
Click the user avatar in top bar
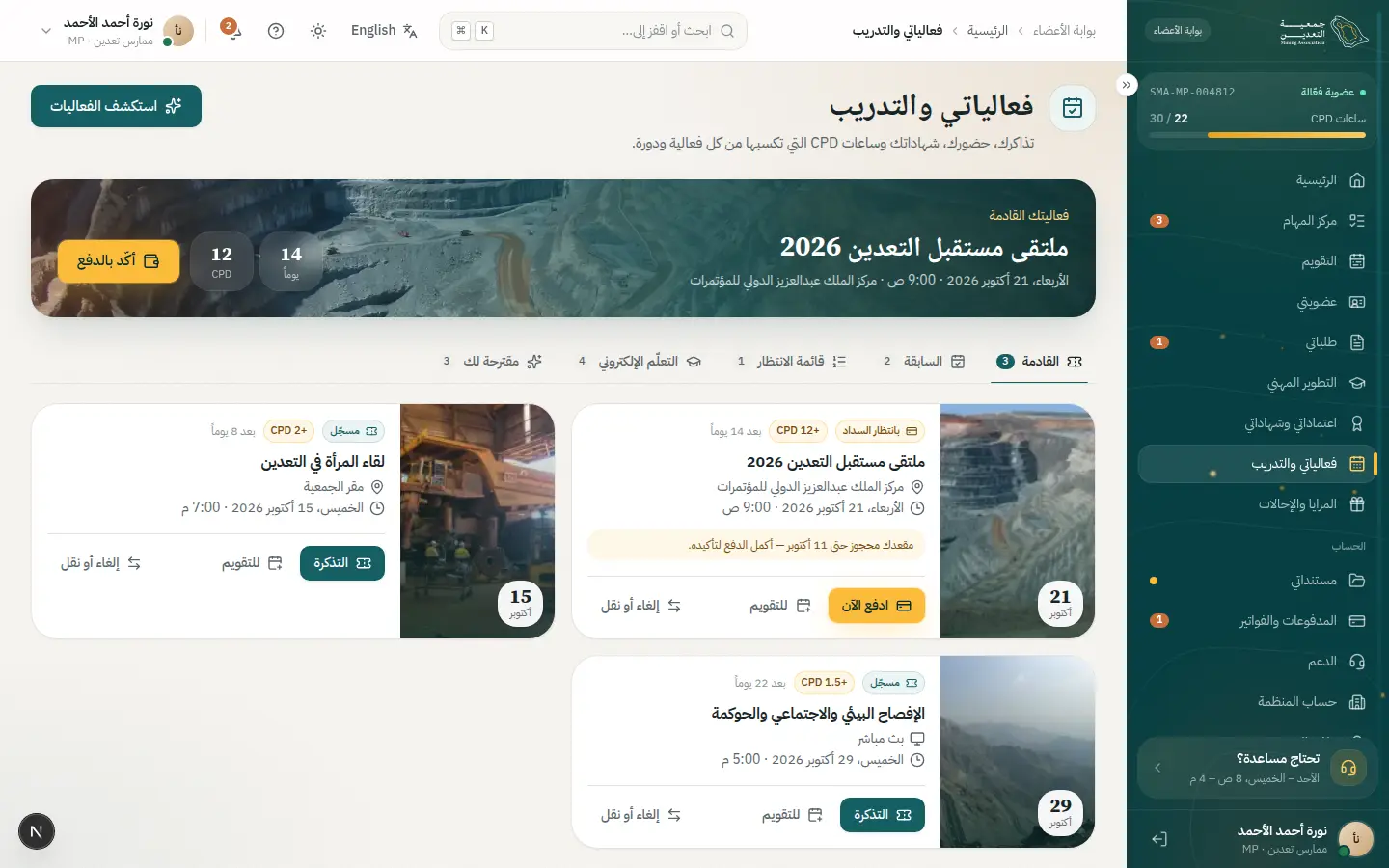pos(178,31)
